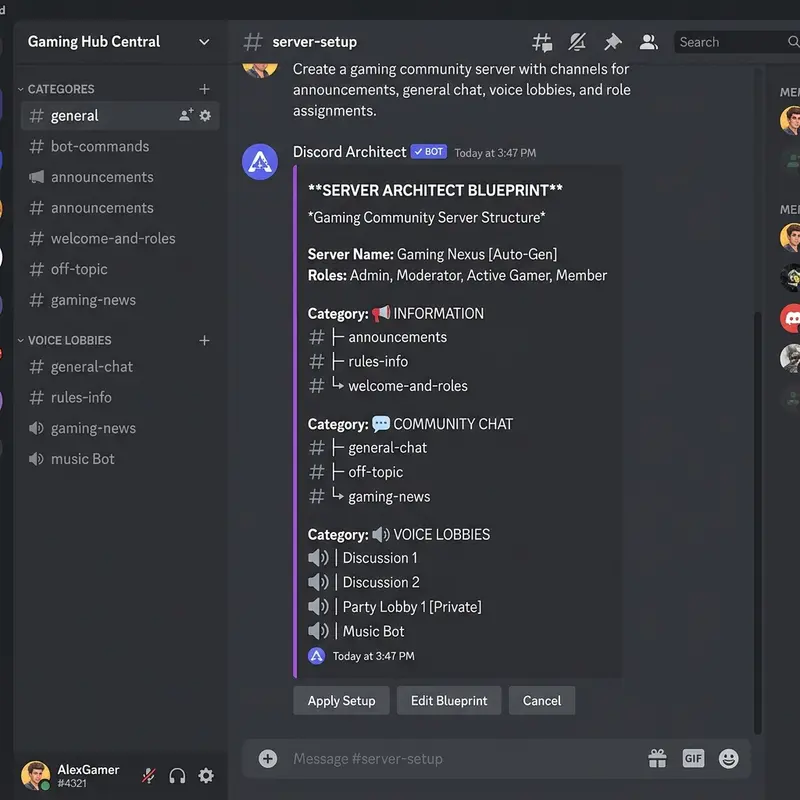Click the Apply Setup button
800x800 pixels.
[x=341, y=701]
